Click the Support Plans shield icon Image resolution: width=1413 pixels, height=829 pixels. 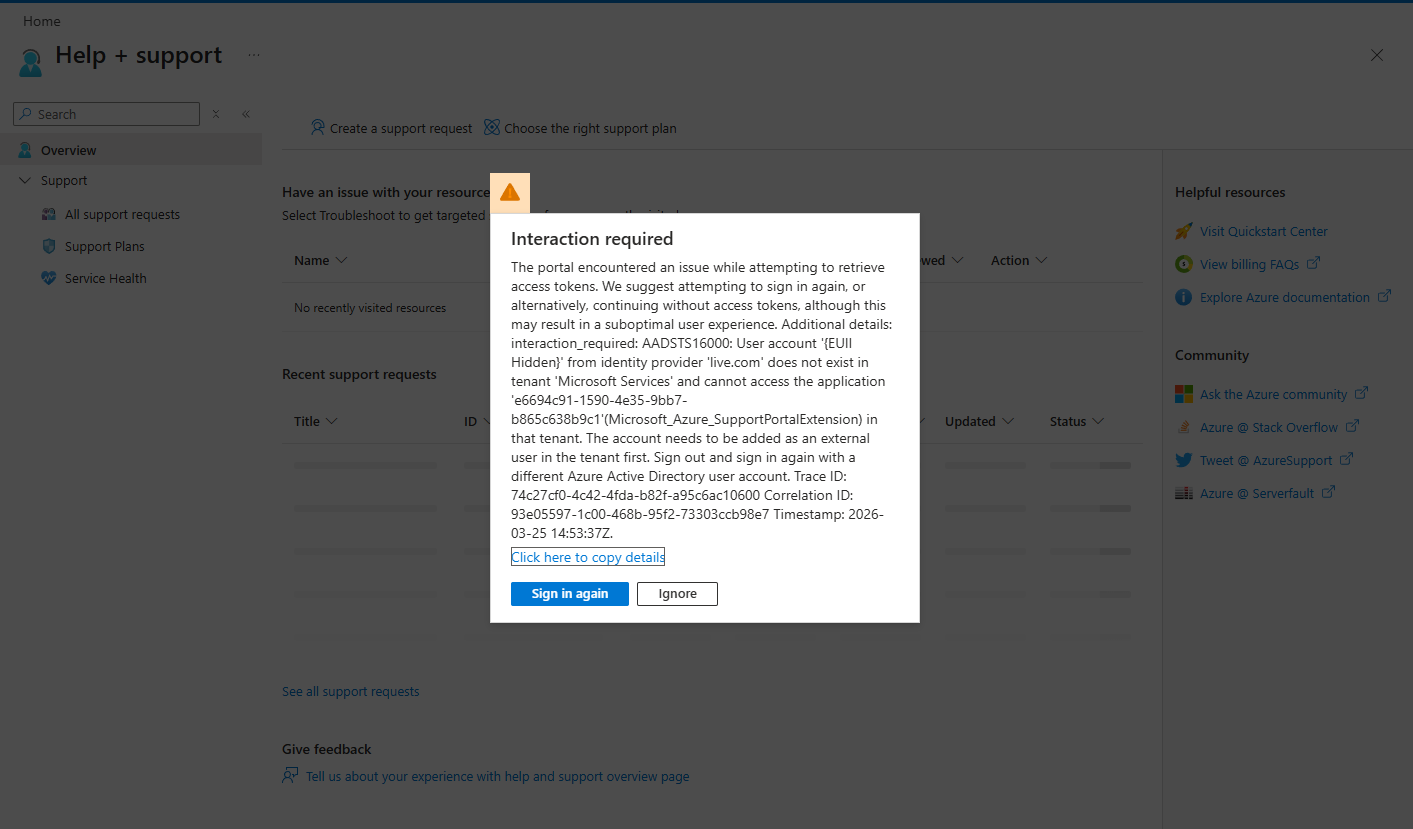pyautogui.click(x=49, y=246)
